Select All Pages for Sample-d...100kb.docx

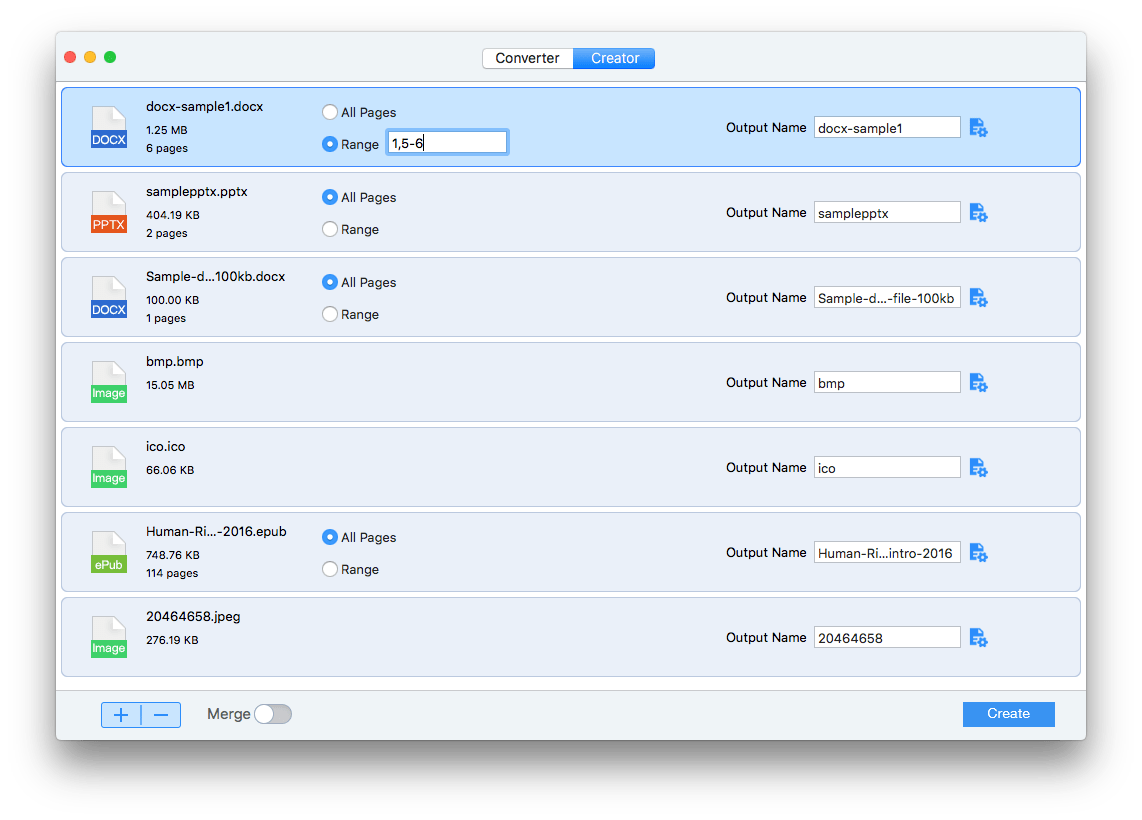coord(330,282)
